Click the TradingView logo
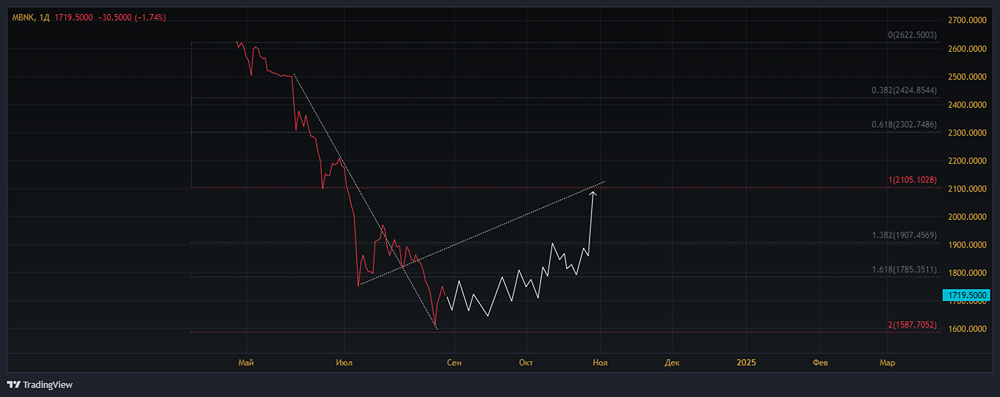 pos(40,385)
